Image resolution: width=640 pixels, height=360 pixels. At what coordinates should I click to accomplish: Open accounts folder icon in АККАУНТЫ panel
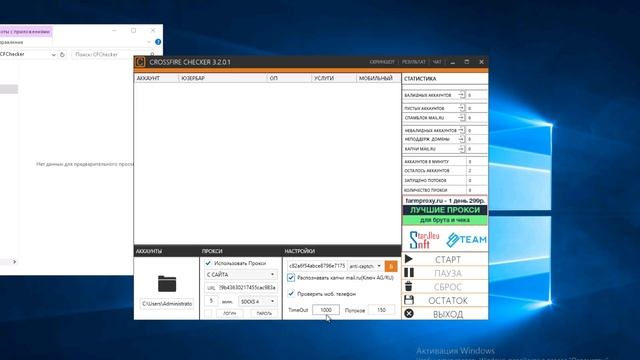[x=167, y=284]
